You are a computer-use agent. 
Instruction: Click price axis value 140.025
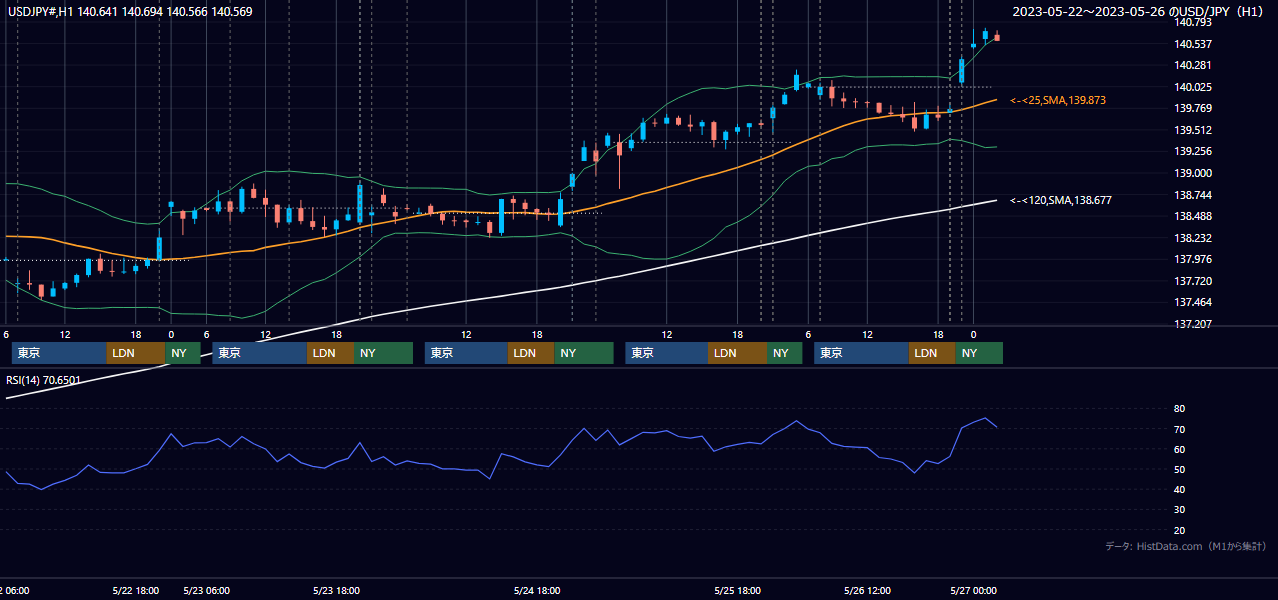click(1191, 87)
